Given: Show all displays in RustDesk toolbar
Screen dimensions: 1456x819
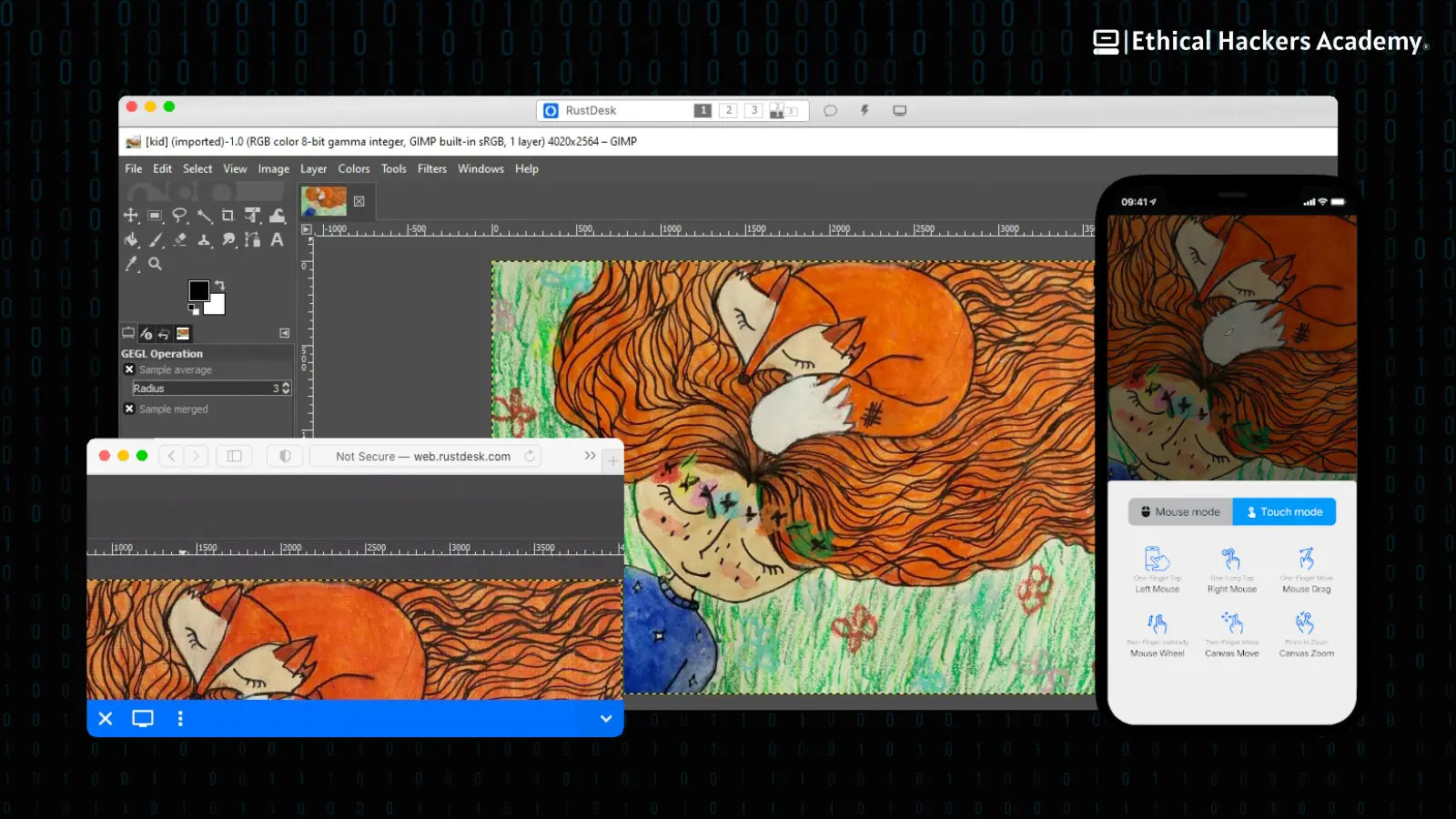Looking at the screenshot, I should (x=784, y=110).
